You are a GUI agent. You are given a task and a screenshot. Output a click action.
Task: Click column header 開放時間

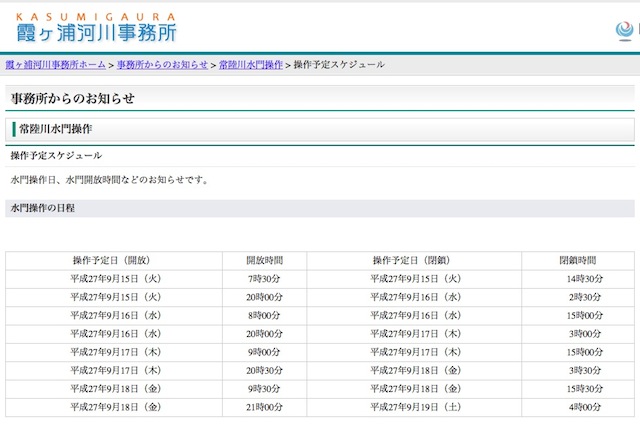coord(264,260)
